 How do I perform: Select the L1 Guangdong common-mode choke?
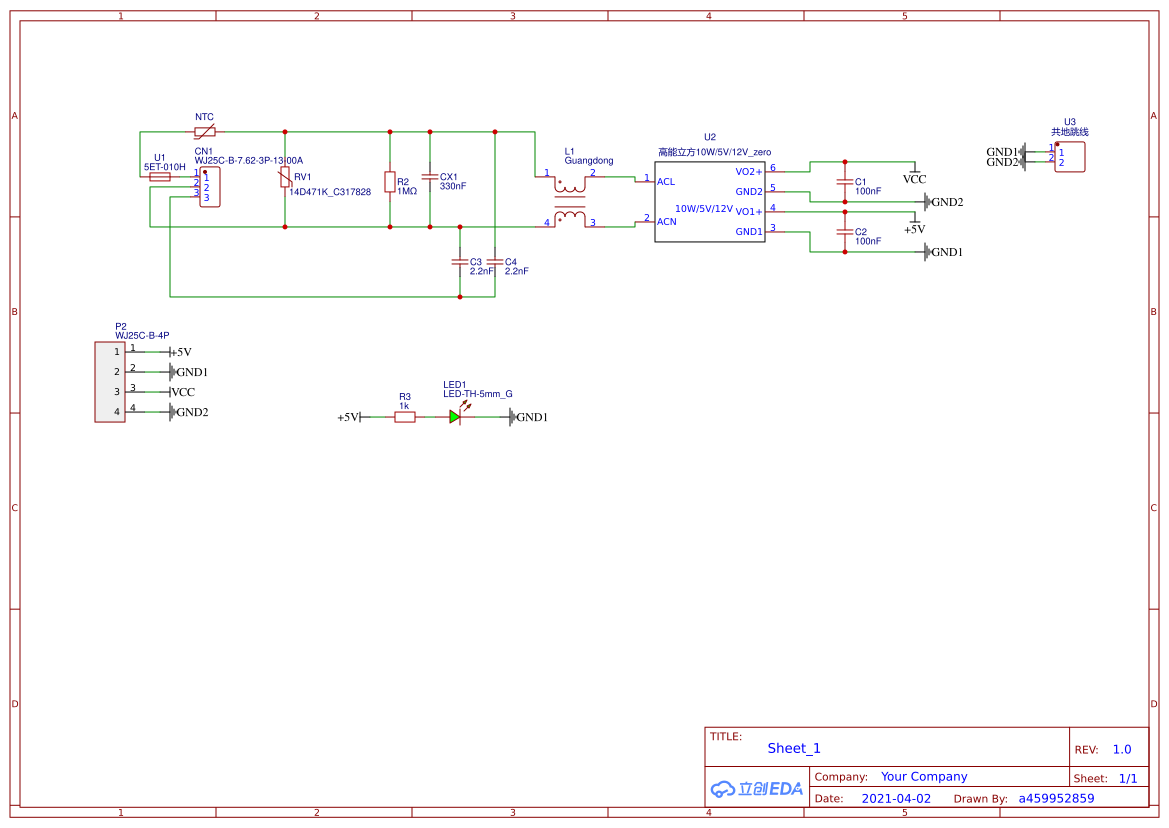click(x=570, y=201)
